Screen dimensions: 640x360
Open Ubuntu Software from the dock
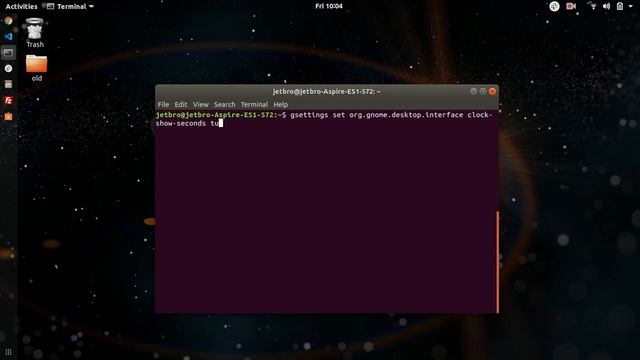coord(8,116)
